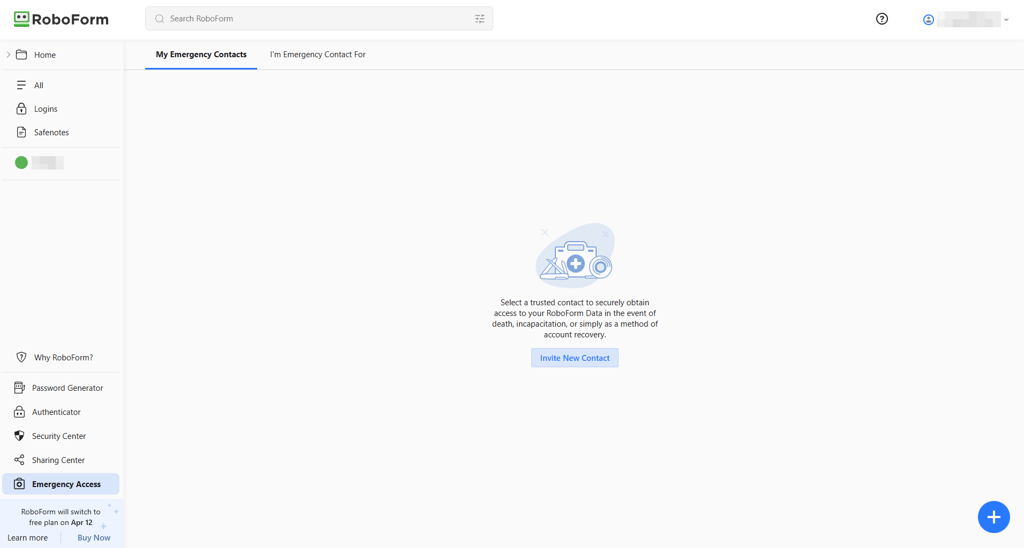Click the blurred account name
This screenshot has height=548, width=1024.
pos(969,20)
